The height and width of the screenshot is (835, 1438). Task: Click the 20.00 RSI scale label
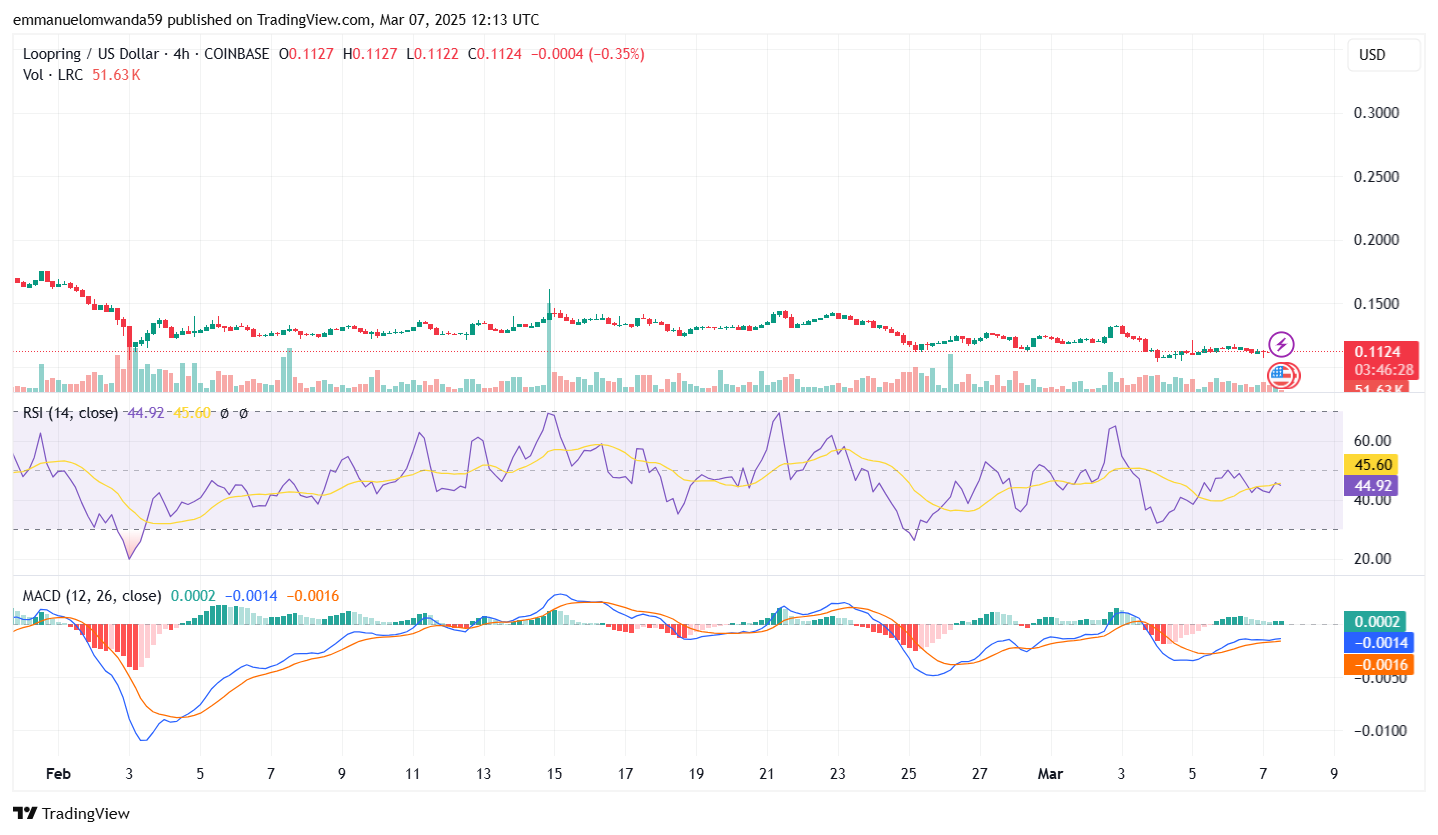coord(1374,558)
